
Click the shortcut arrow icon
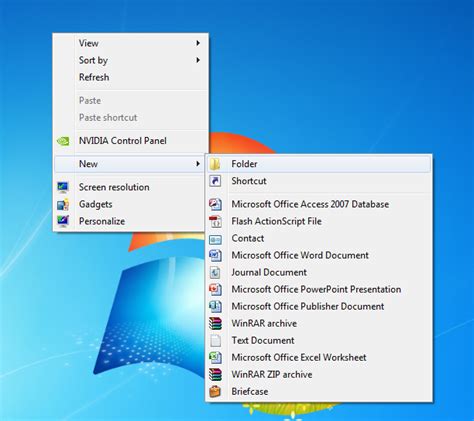pos(215,181)
